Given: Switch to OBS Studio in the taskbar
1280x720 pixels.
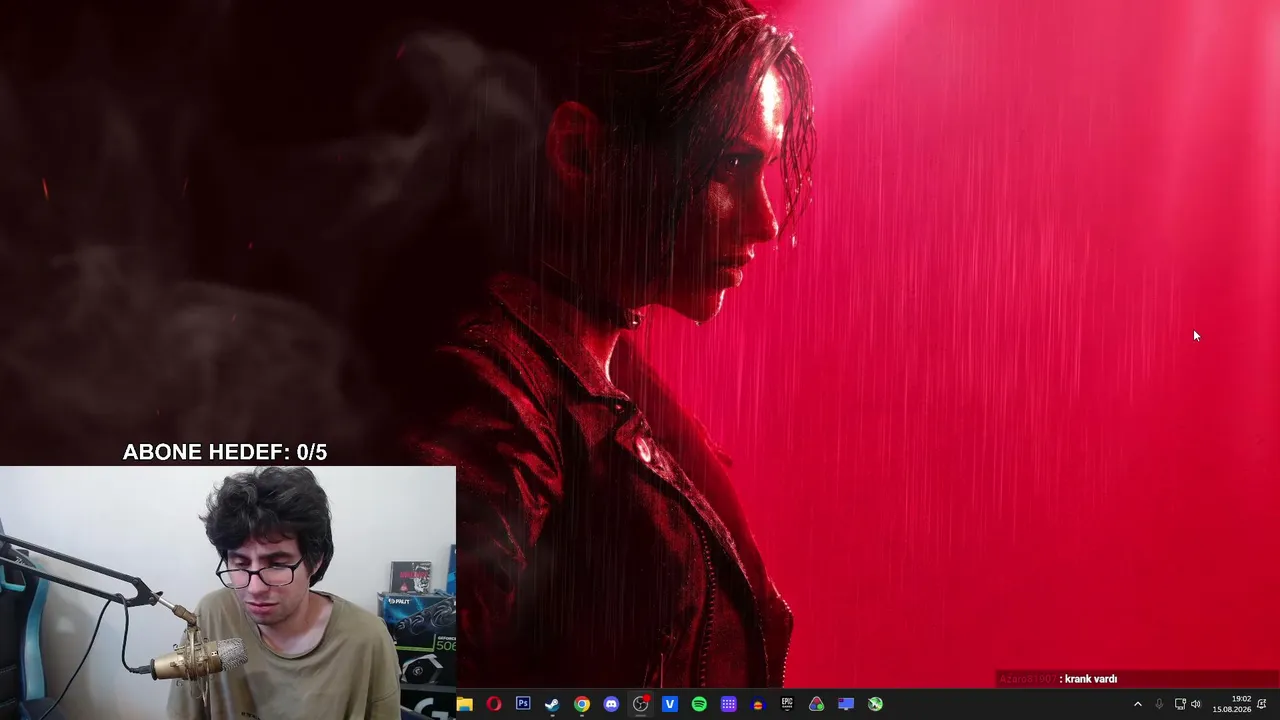Looking at the screenshot, I should 641,704.
